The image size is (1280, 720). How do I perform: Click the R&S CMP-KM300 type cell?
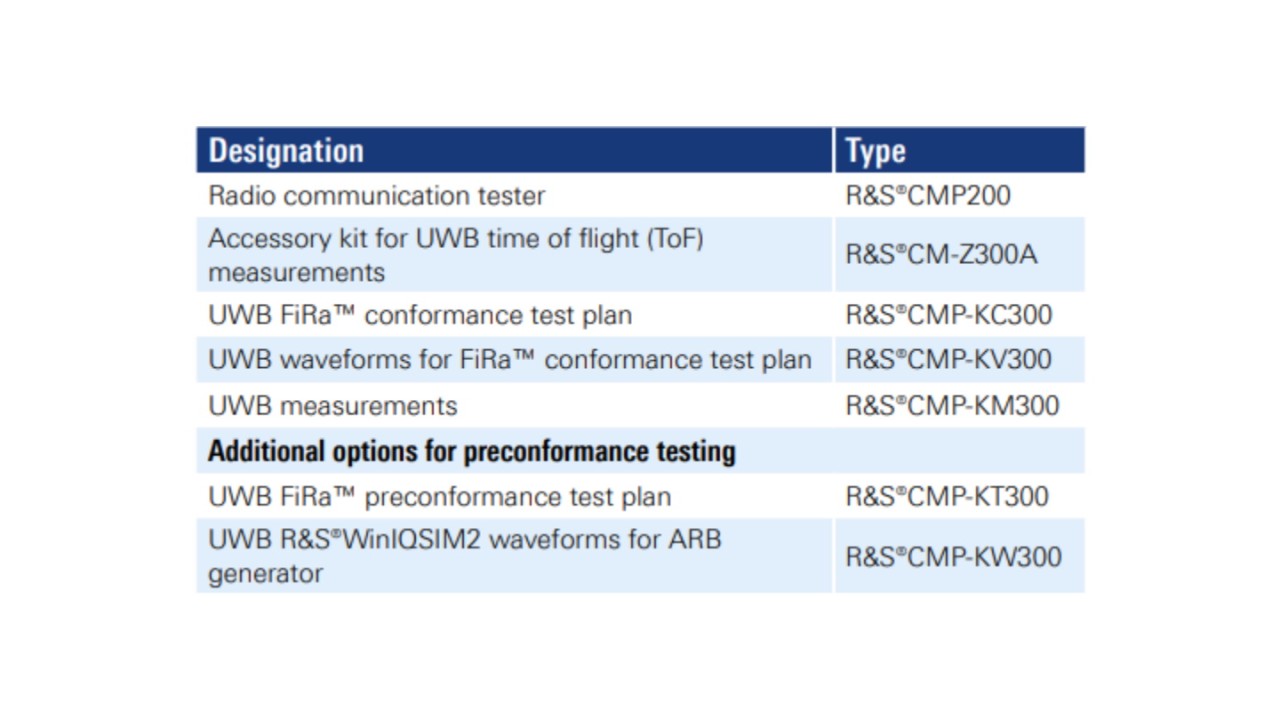[952, 405]
